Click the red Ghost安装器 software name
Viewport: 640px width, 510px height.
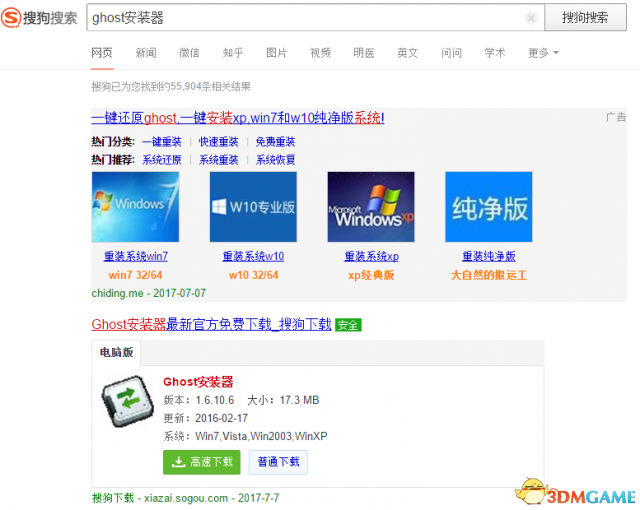point(198,382)
